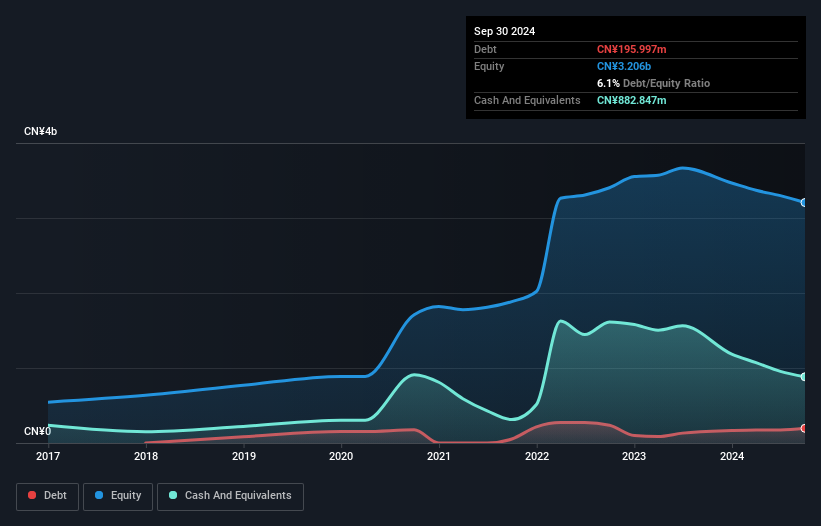Click Cash And Equivalents label in tooltip
821x526 pixels.
[x=527, y=100]
